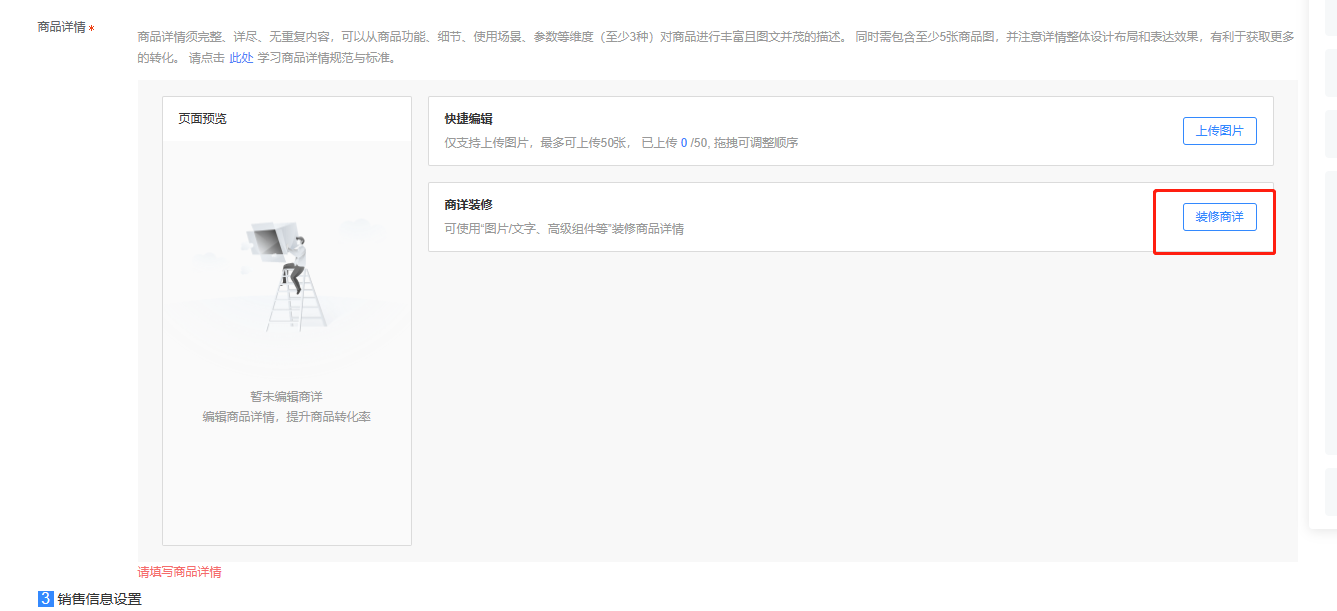Click the 暂未编辑商详 placeholder text
Viewport: 1337px width, 611px height.
pos(286,396)
